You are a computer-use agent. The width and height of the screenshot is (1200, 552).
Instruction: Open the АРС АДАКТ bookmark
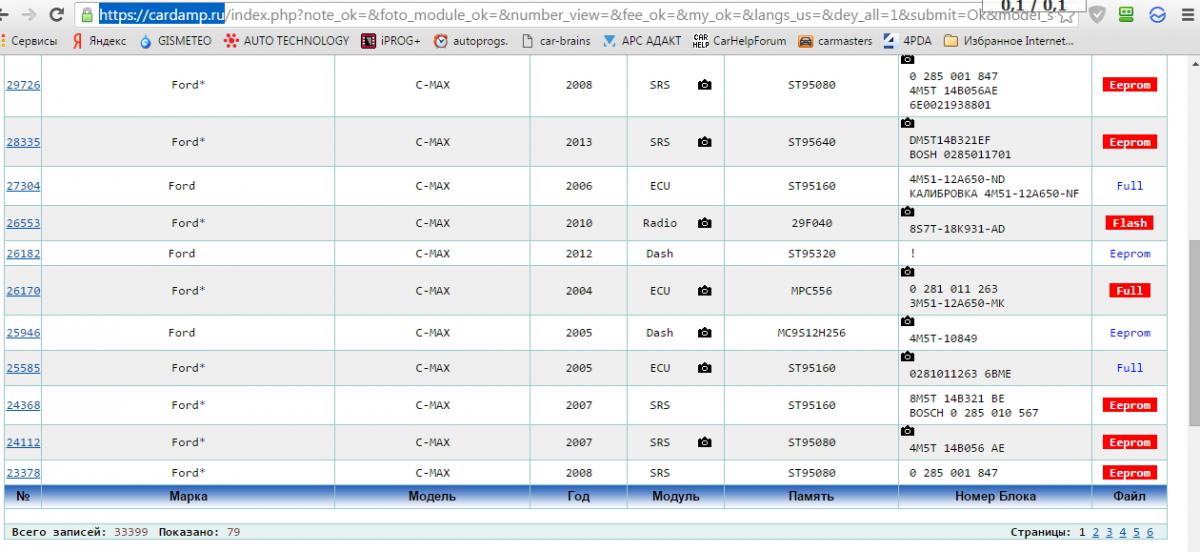coord(642,41)
